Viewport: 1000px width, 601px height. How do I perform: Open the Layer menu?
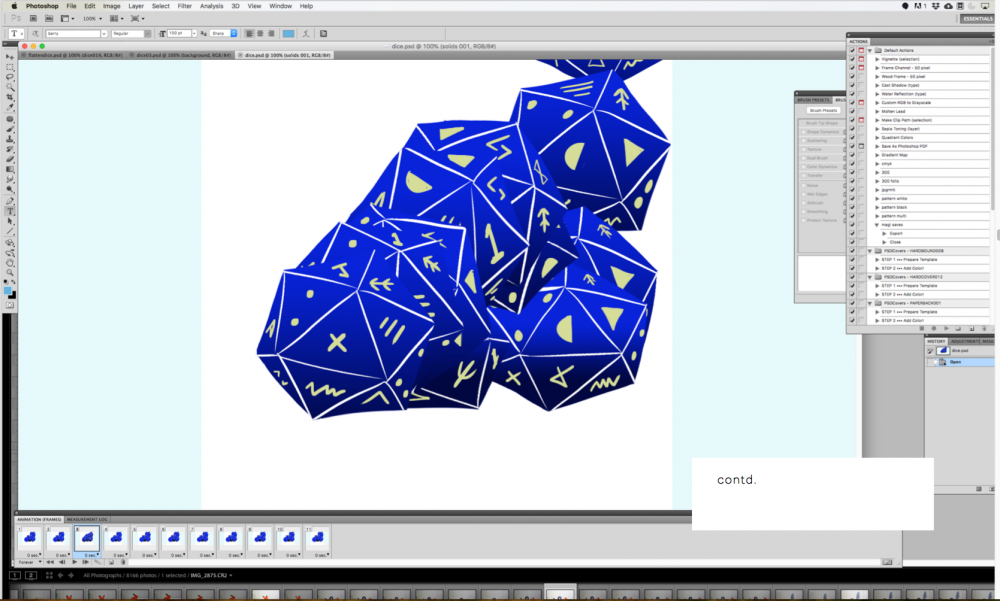coord(136,6)
